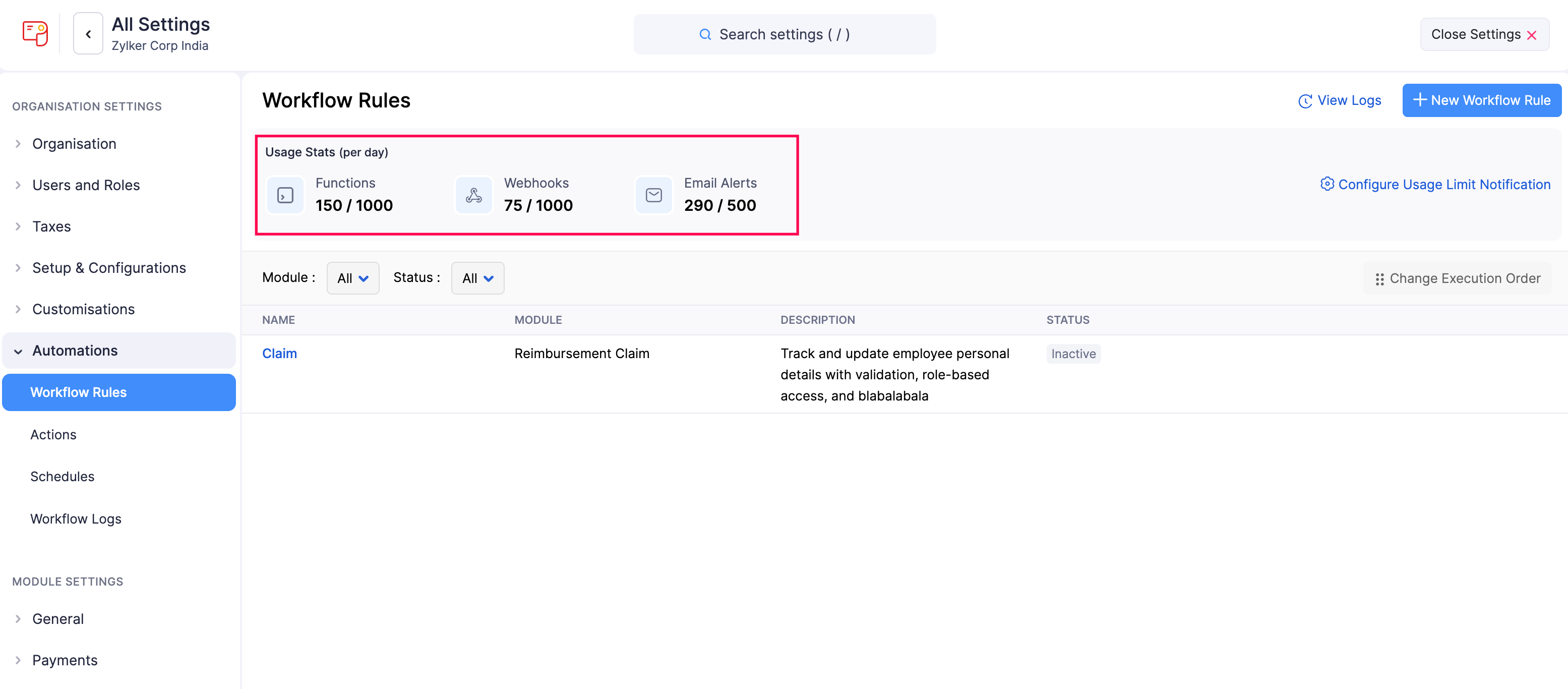
Task: Click the back arrow beside All Settings
Action: click(88, 33)
